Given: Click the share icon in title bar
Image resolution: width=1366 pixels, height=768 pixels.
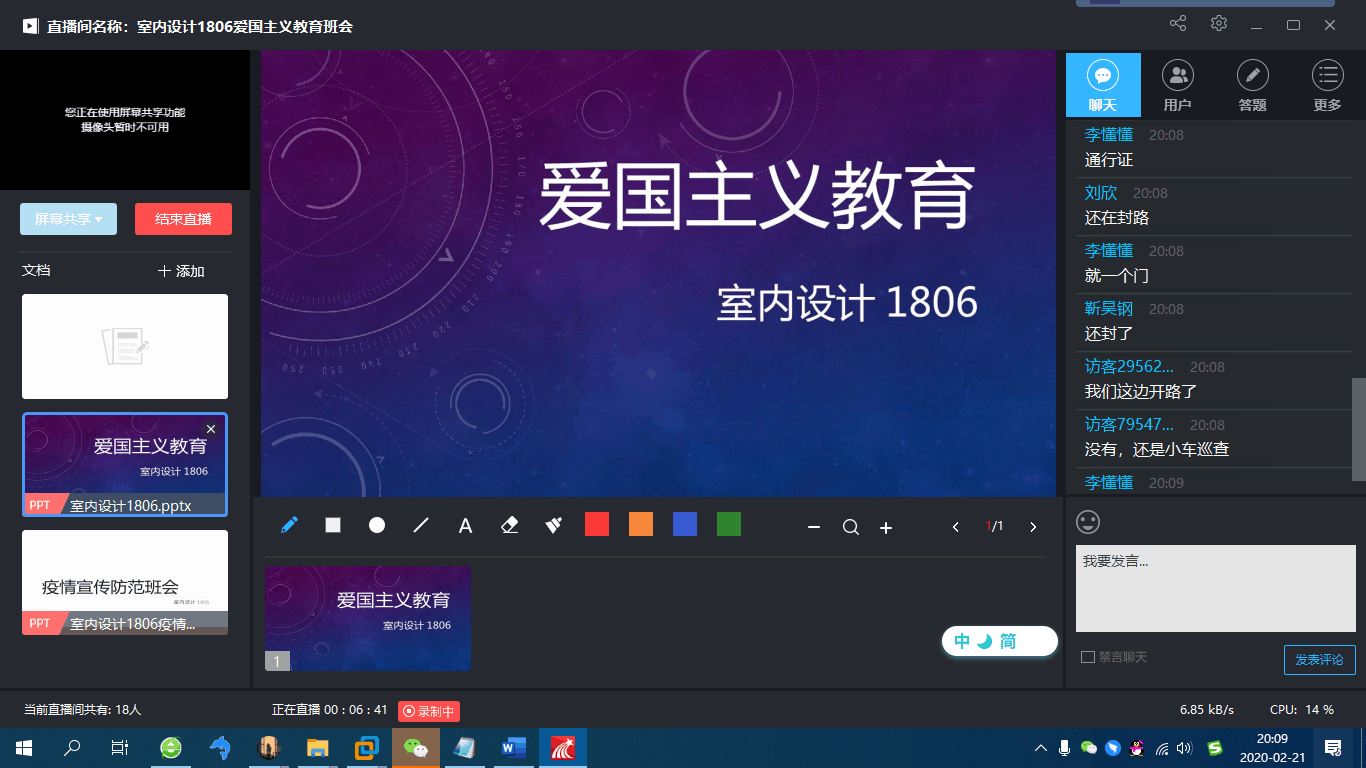Looking at the screenshot, I should [x=1178, y=24].
